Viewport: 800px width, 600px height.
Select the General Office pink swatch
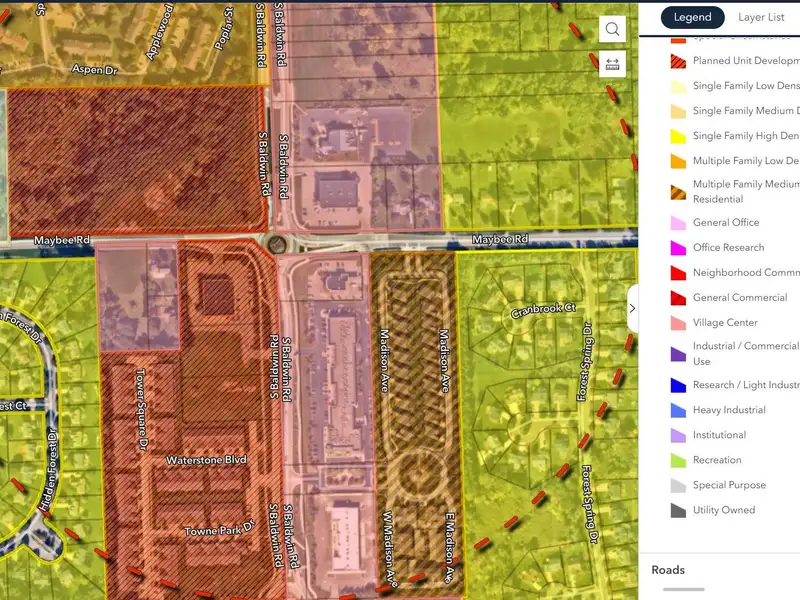677,223
